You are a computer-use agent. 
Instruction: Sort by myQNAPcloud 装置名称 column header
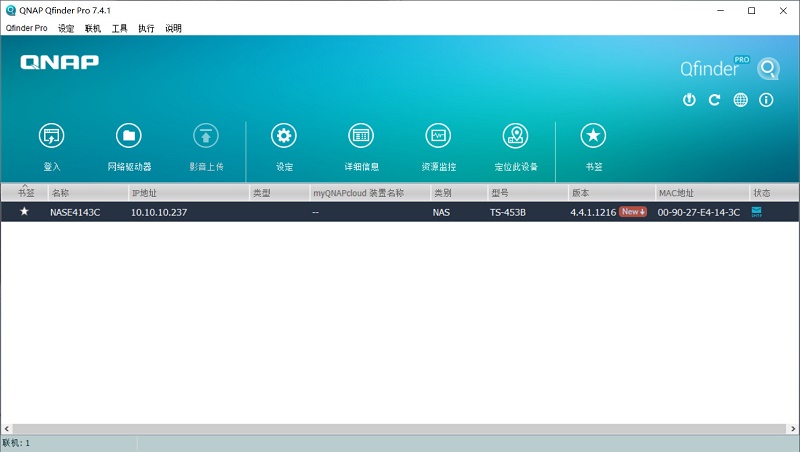click(370, 192)
